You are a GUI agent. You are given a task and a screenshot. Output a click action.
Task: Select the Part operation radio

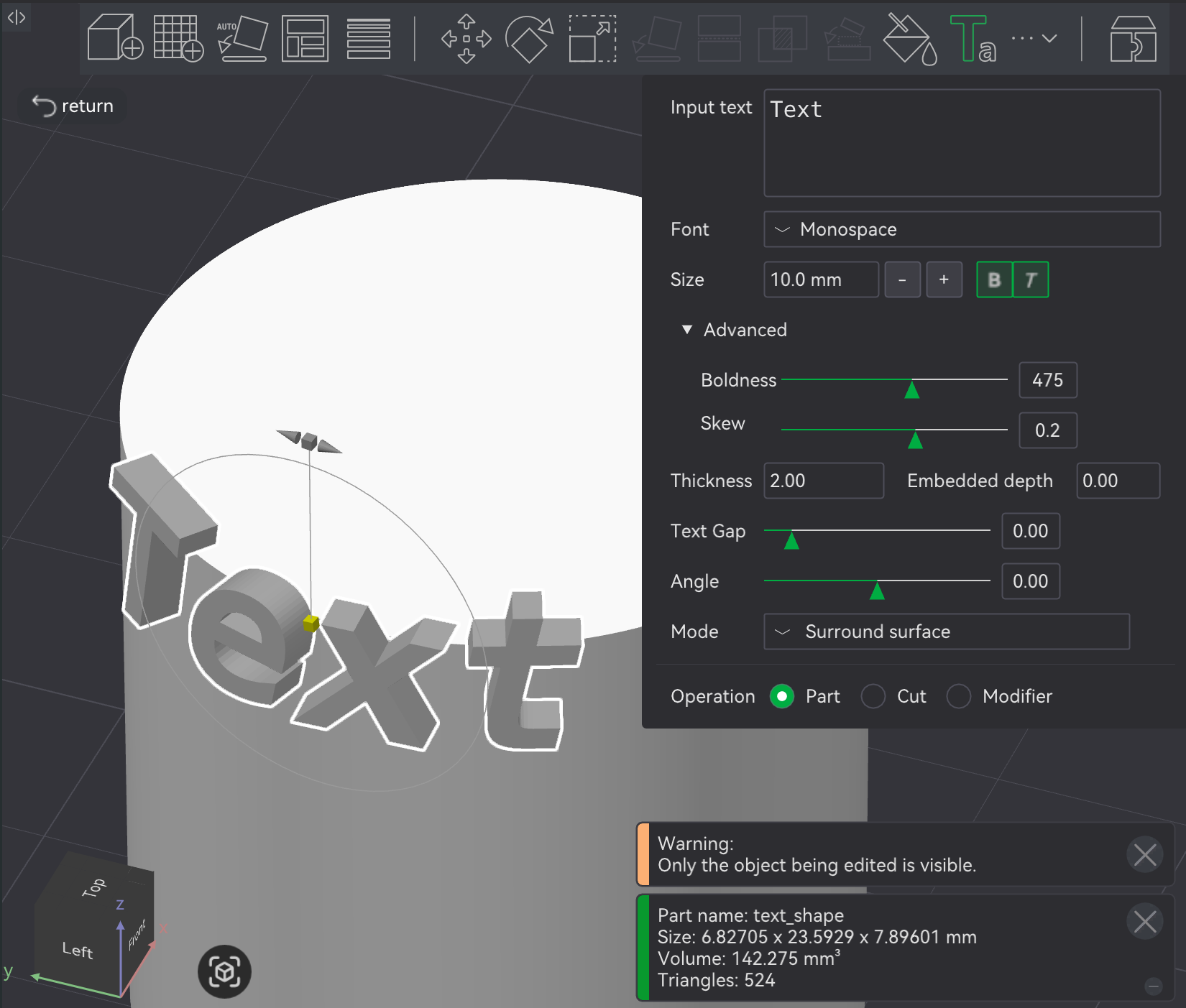tap(782, 696)
